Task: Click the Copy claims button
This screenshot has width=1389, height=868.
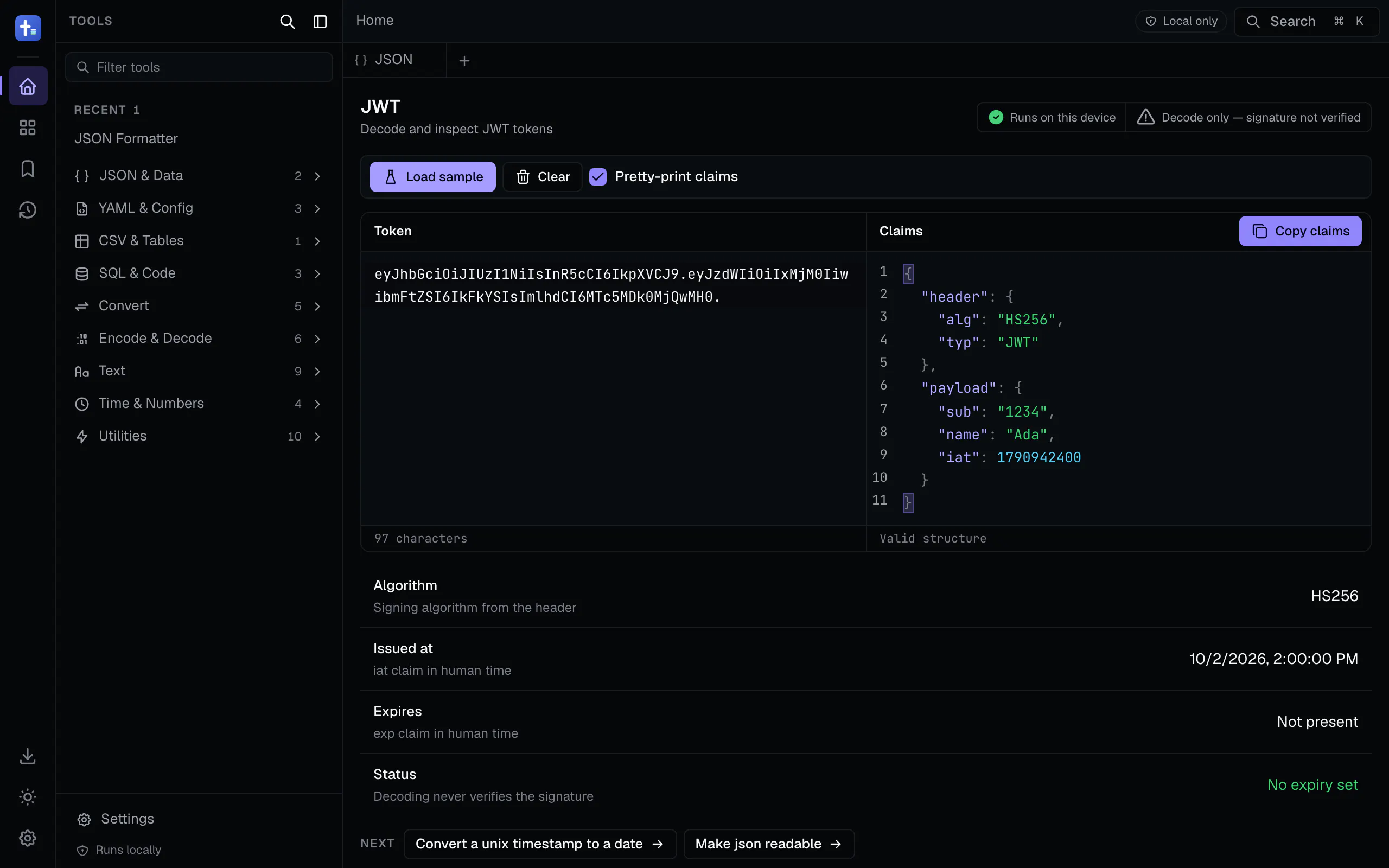Action: point(1300,231)
